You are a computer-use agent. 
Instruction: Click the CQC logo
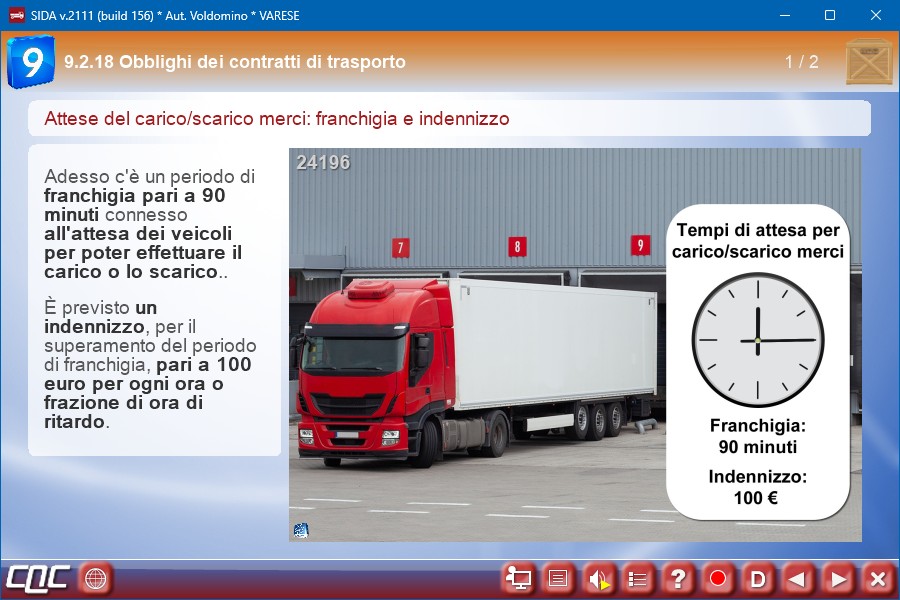coord(38,579)
